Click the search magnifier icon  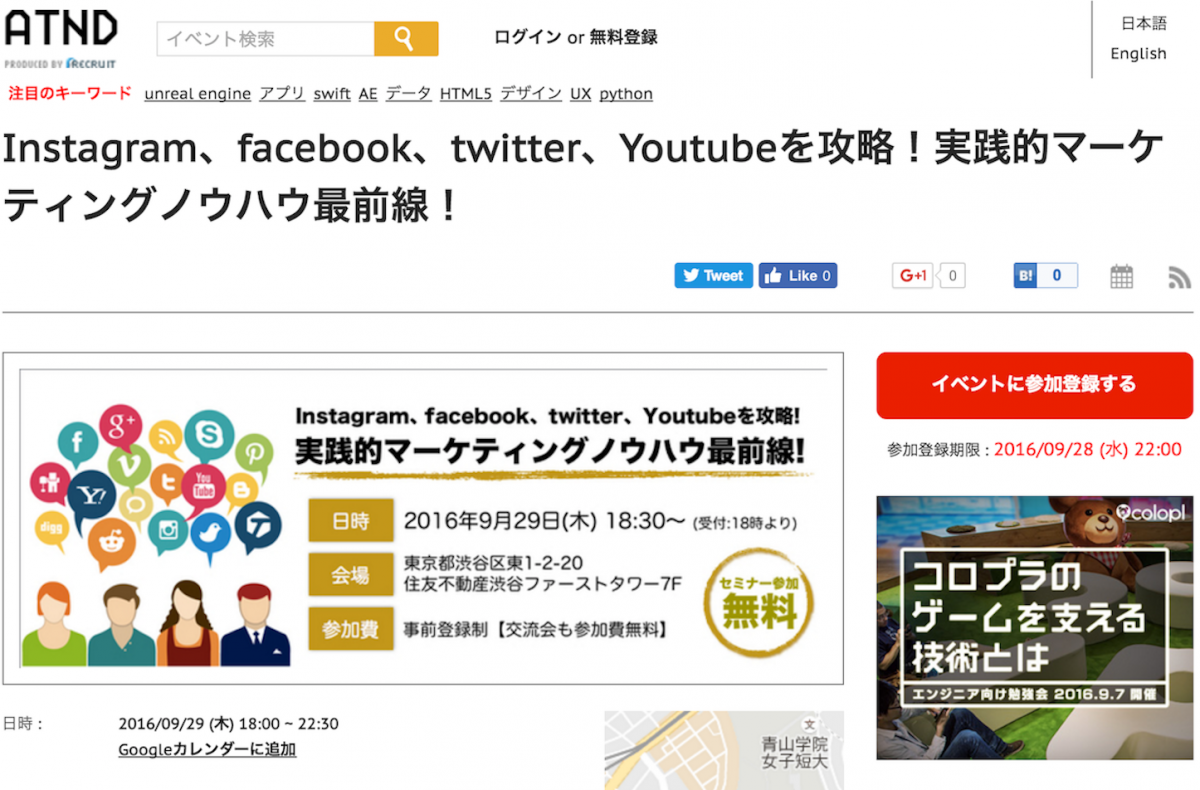(x=406, y=38)
